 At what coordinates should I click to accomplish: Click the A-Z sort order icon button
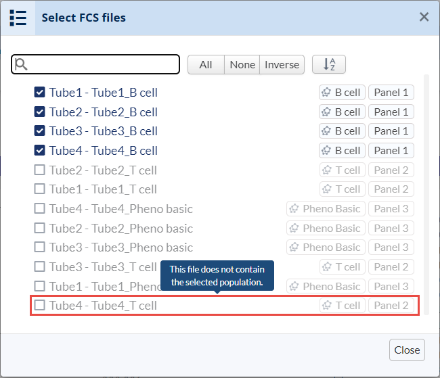(329, 64)
